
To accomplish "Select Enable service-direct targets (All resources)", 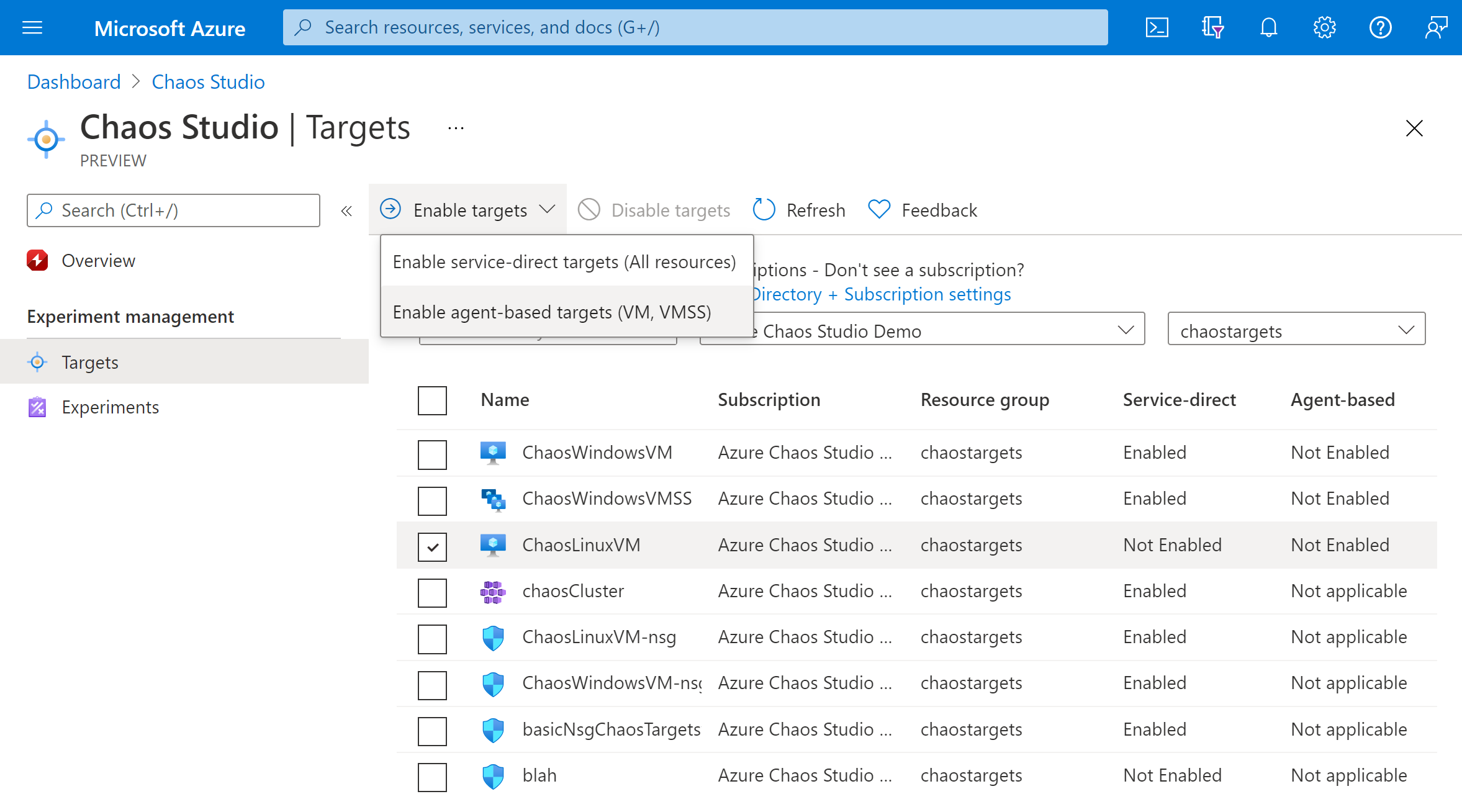I will click(562, 261).
